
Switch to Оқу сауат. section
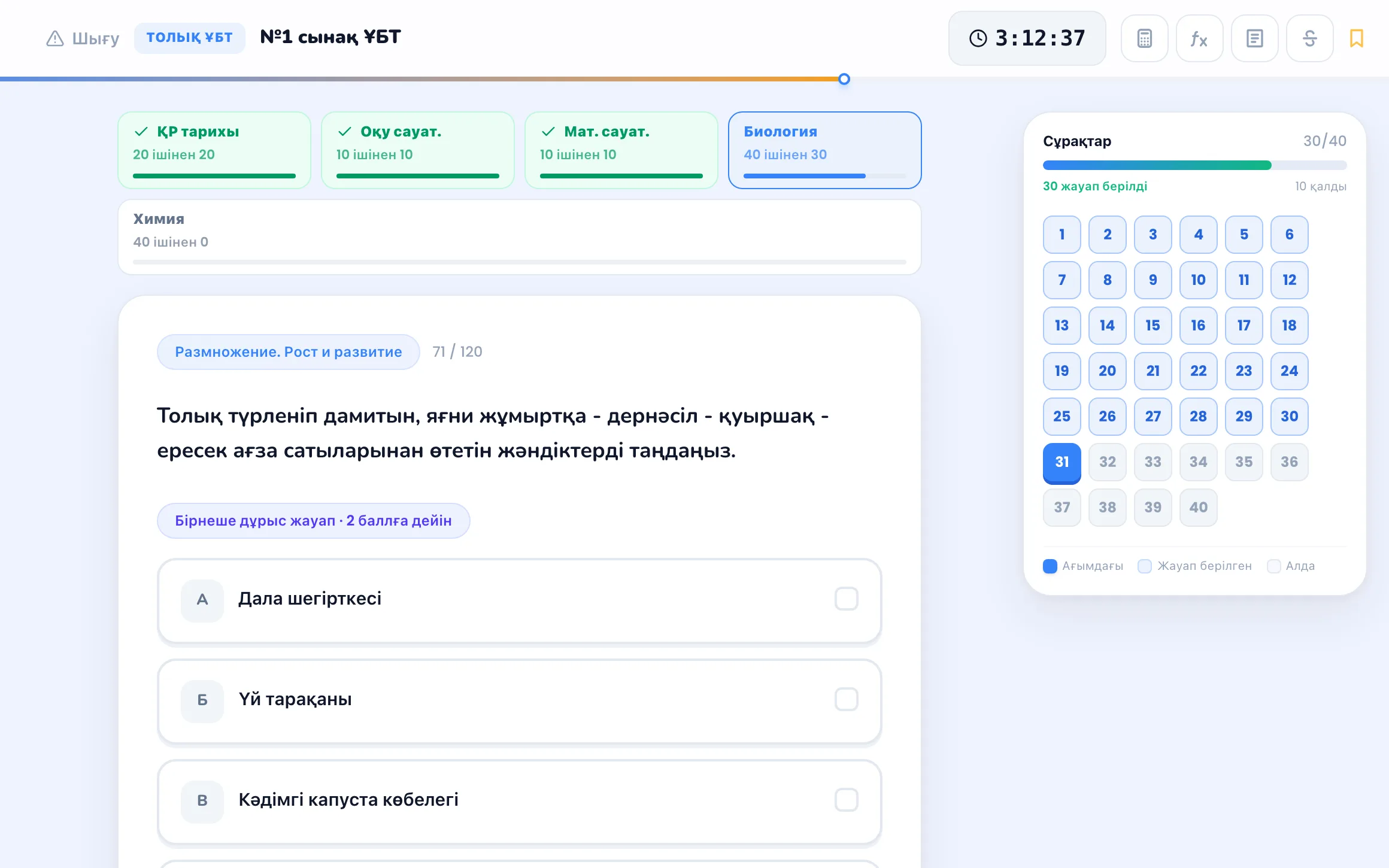click(x=418, y=150)
